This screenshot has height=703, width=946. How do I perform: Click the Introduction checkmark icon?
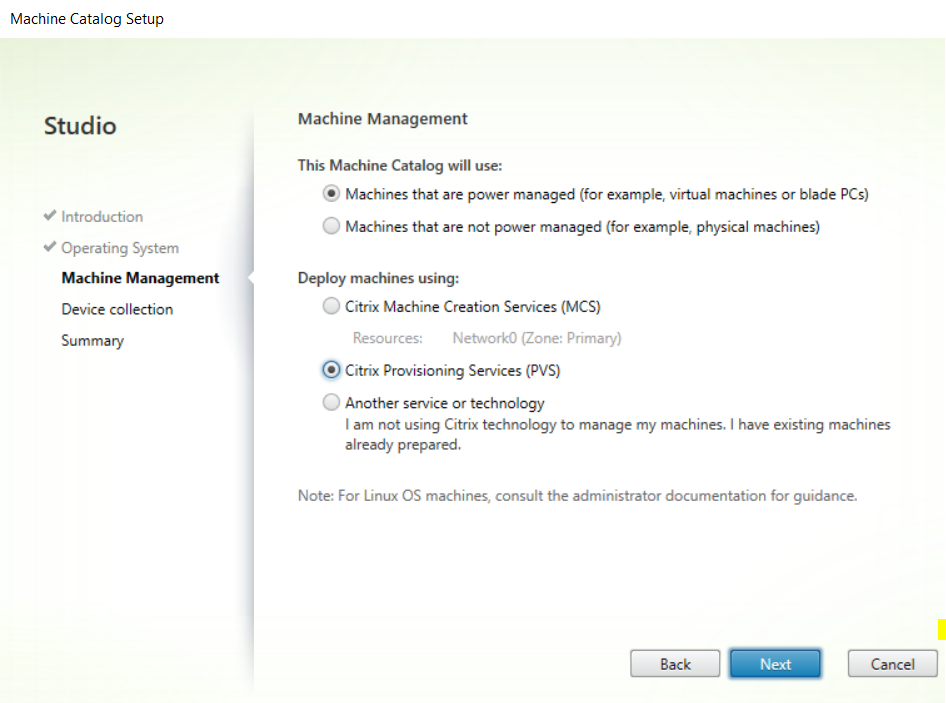pyautogui.click(x=50, y=215)
